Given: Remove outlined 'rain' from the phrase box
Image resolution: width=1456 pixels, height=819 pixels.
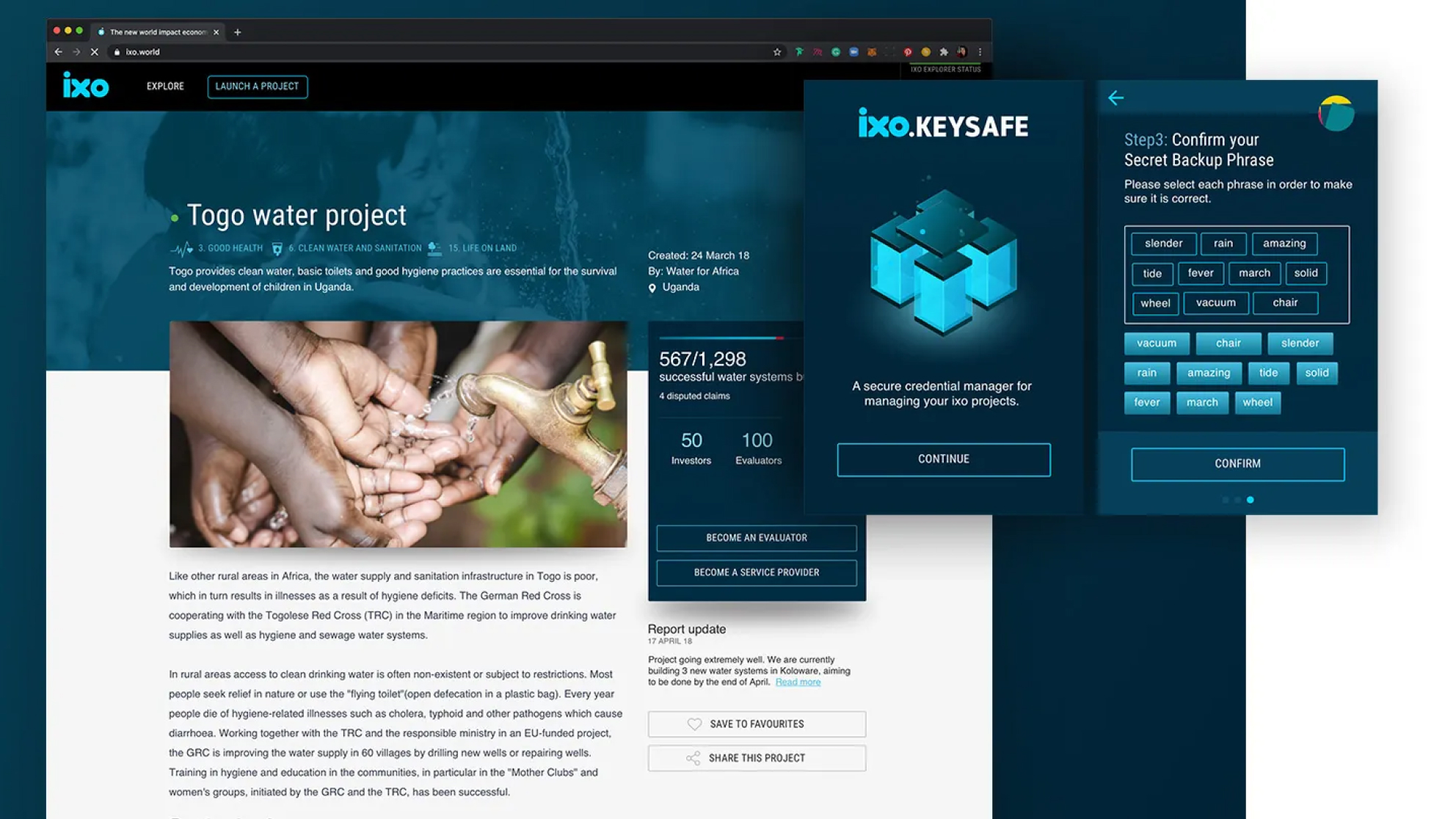Looking at the screenshot, I should pos(1223,244).
